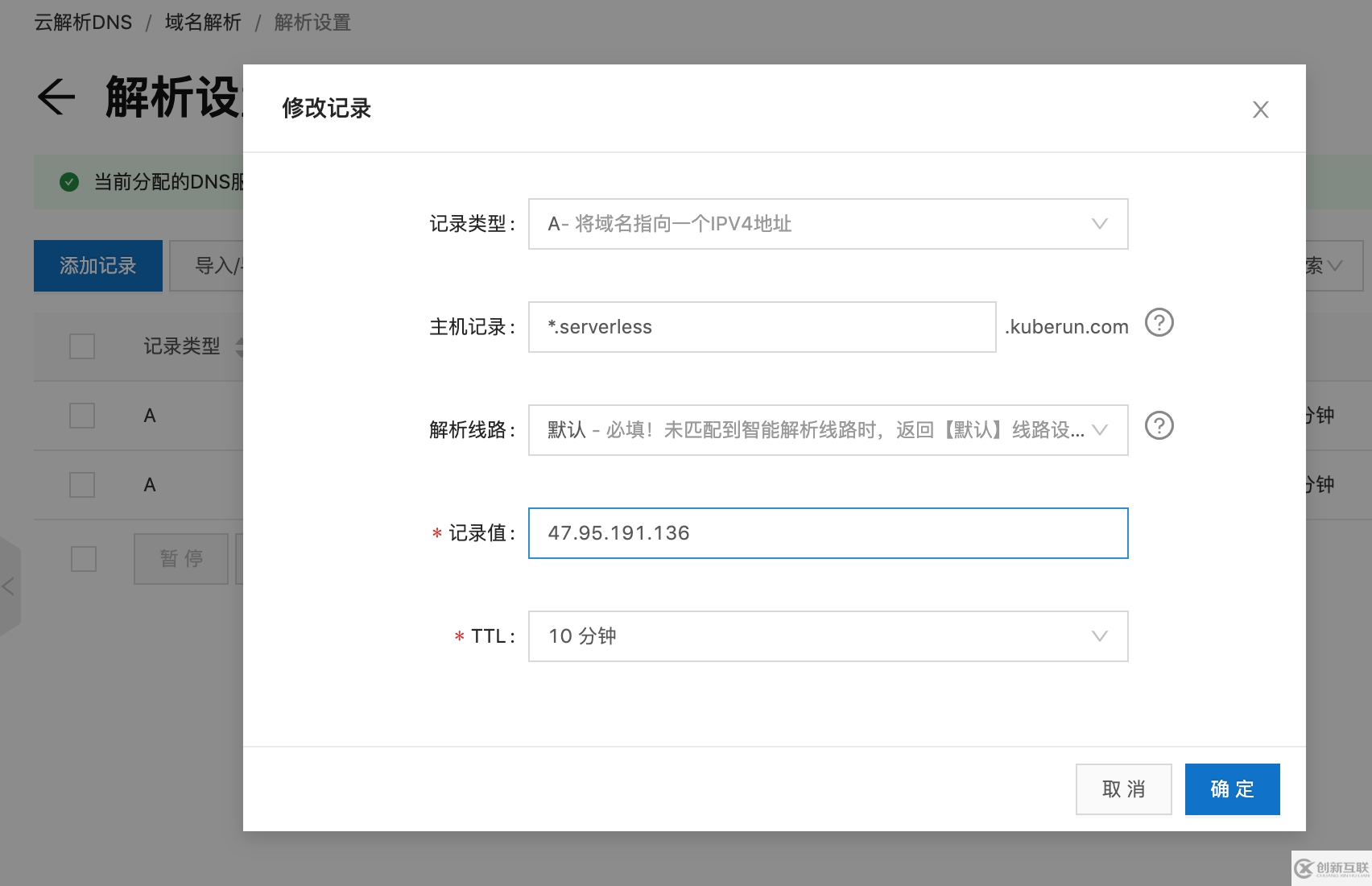The height and width of the screenshot is (886, 1372).
Task: Focus the 记录值 input field
Action: pos(828,533)
